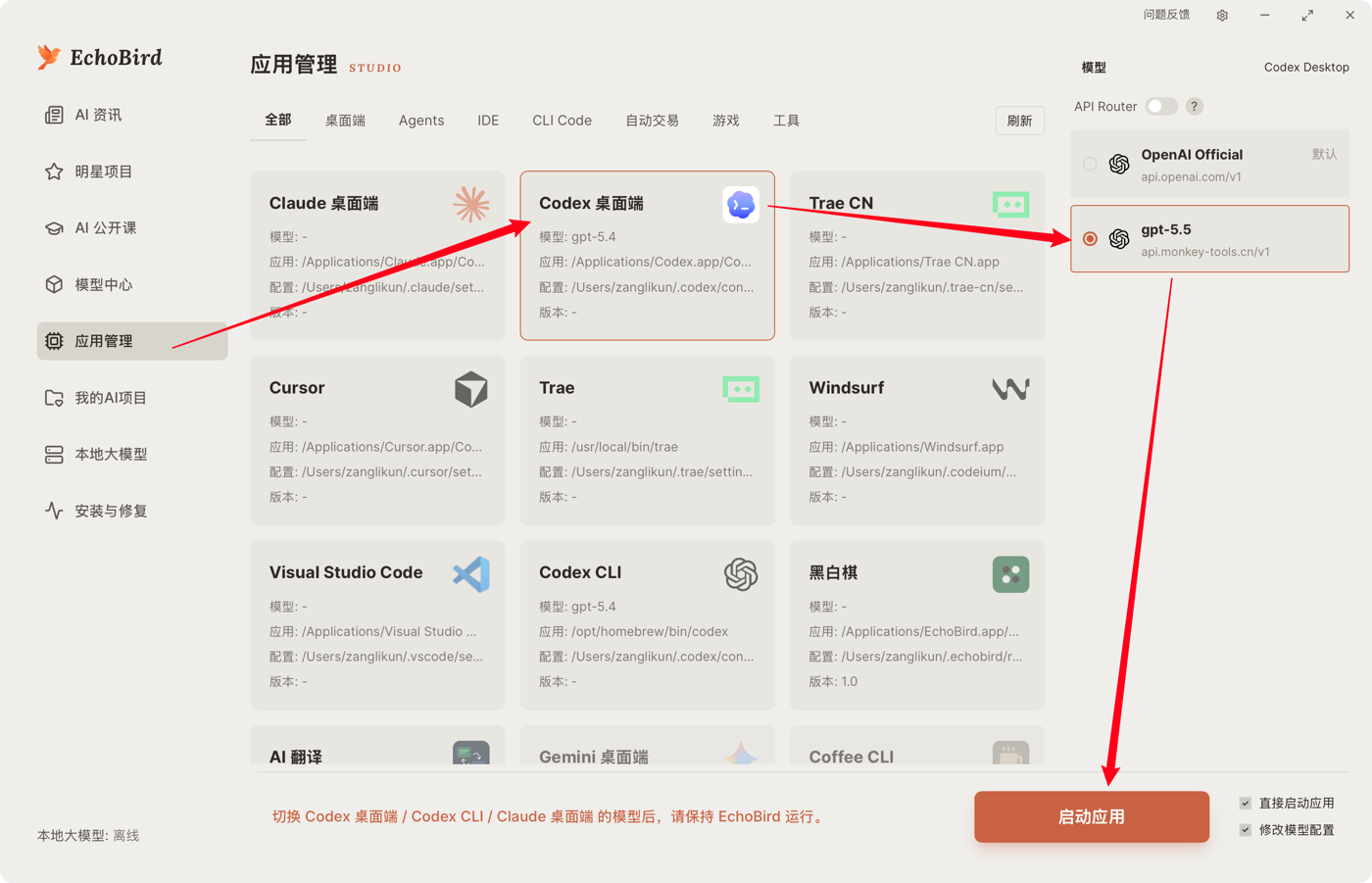
Task: Switch to the 桌面端 tab
Action: (345, 121)
